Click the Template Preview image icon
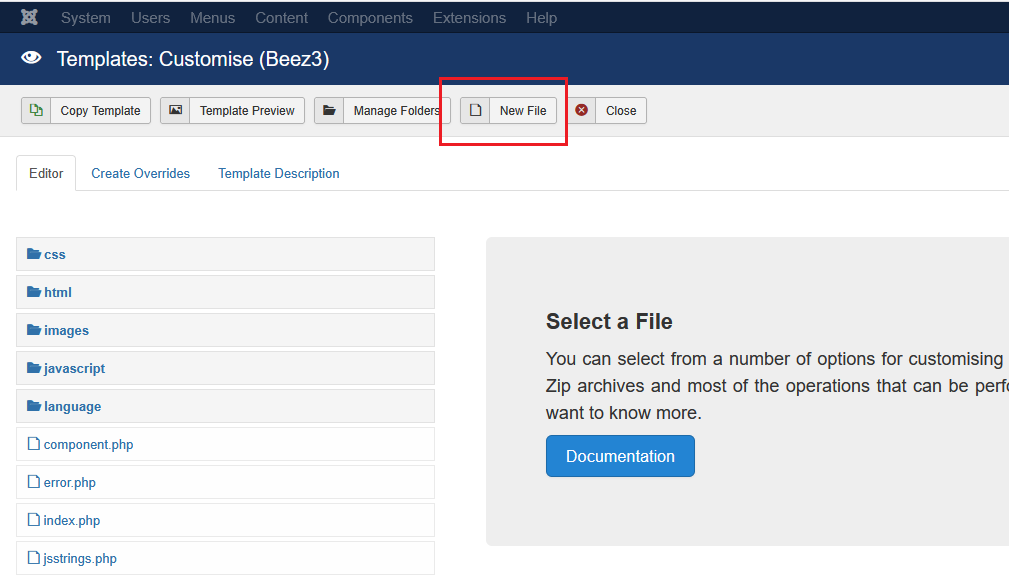 [x=175, y=111]
